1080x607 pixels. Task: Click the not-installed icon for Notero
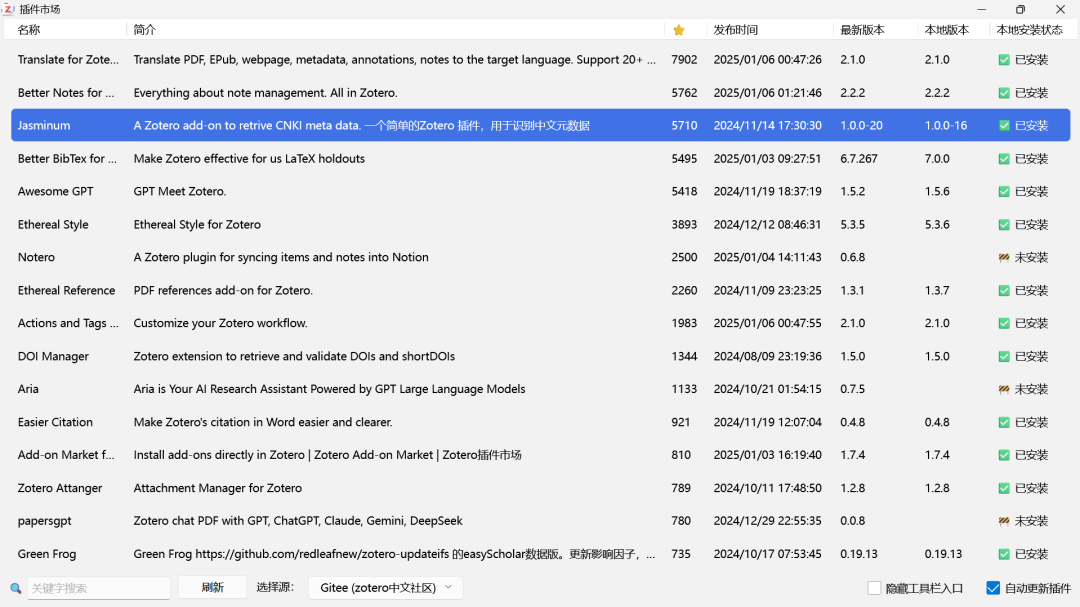click(1004, 257)
